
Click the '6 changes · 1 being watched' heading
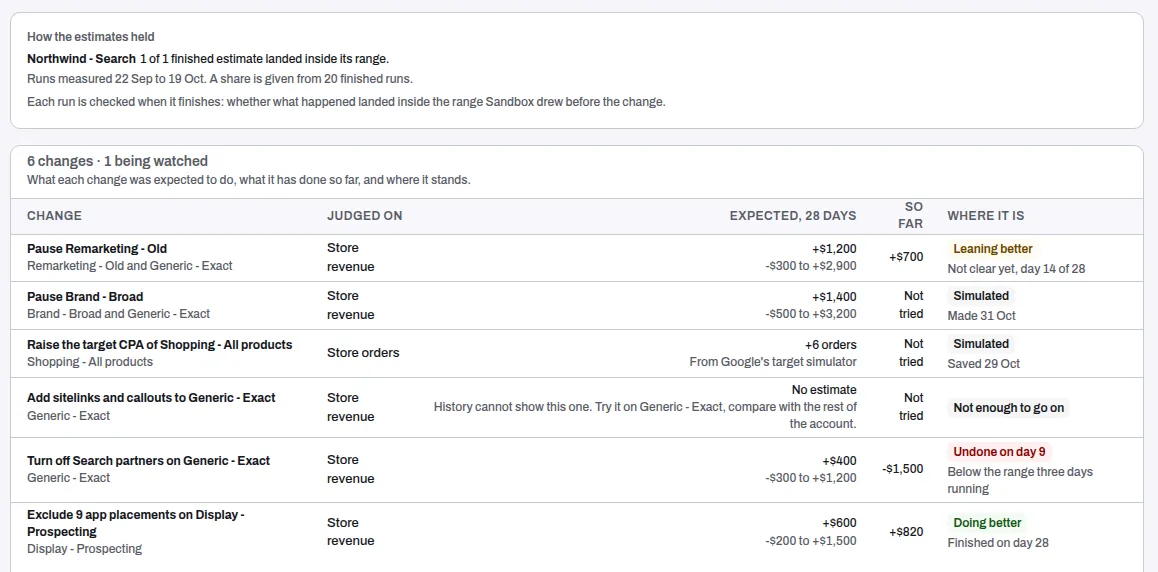click(117, 161)
